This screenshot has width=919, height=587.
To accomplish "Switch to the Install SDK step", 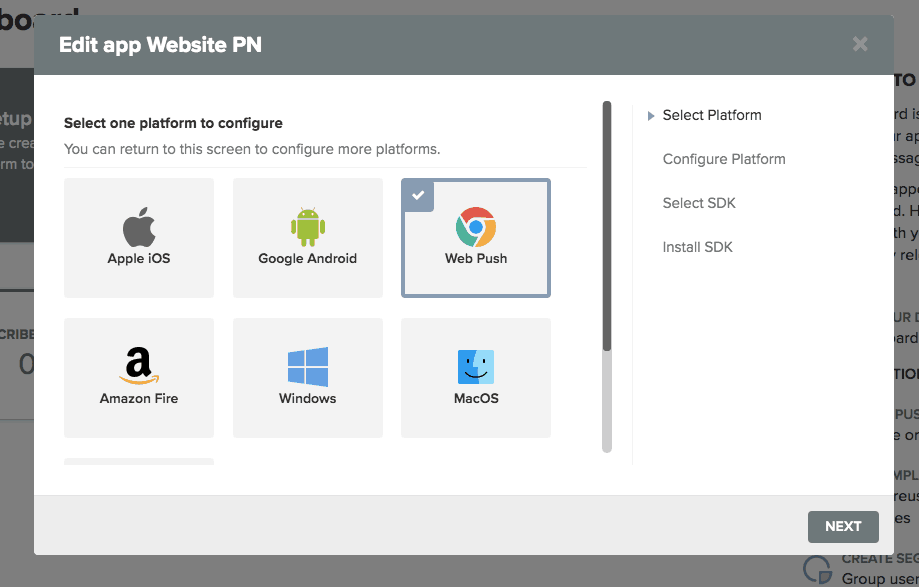I will point(697,247).
